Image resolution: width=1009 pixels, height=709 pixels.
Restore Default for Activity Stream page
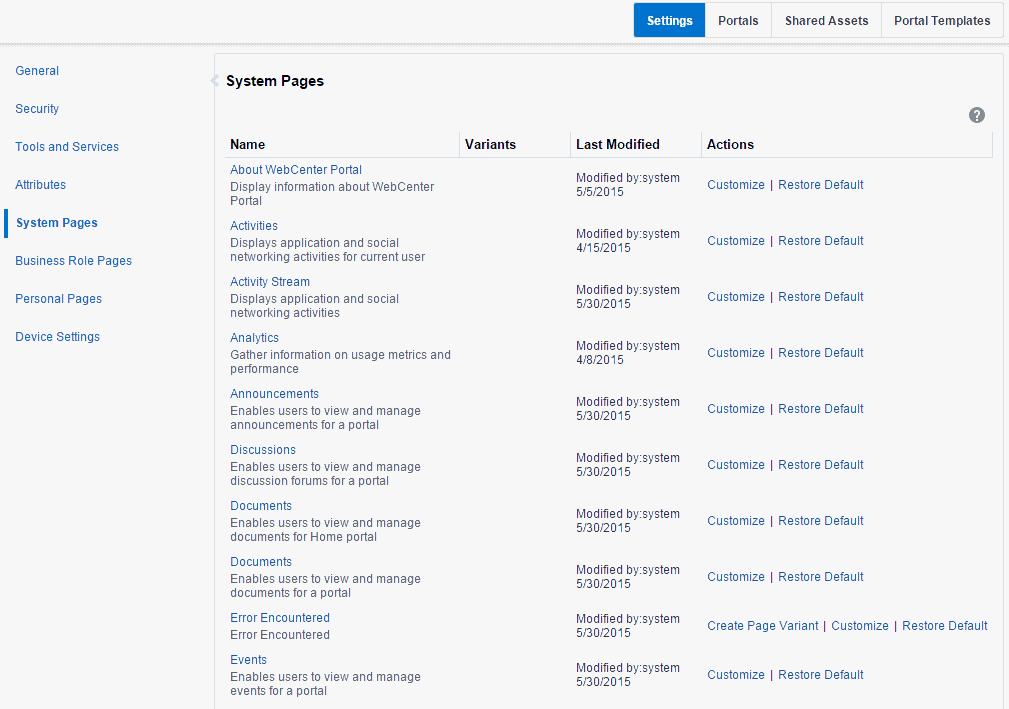[x=820, y=297]
